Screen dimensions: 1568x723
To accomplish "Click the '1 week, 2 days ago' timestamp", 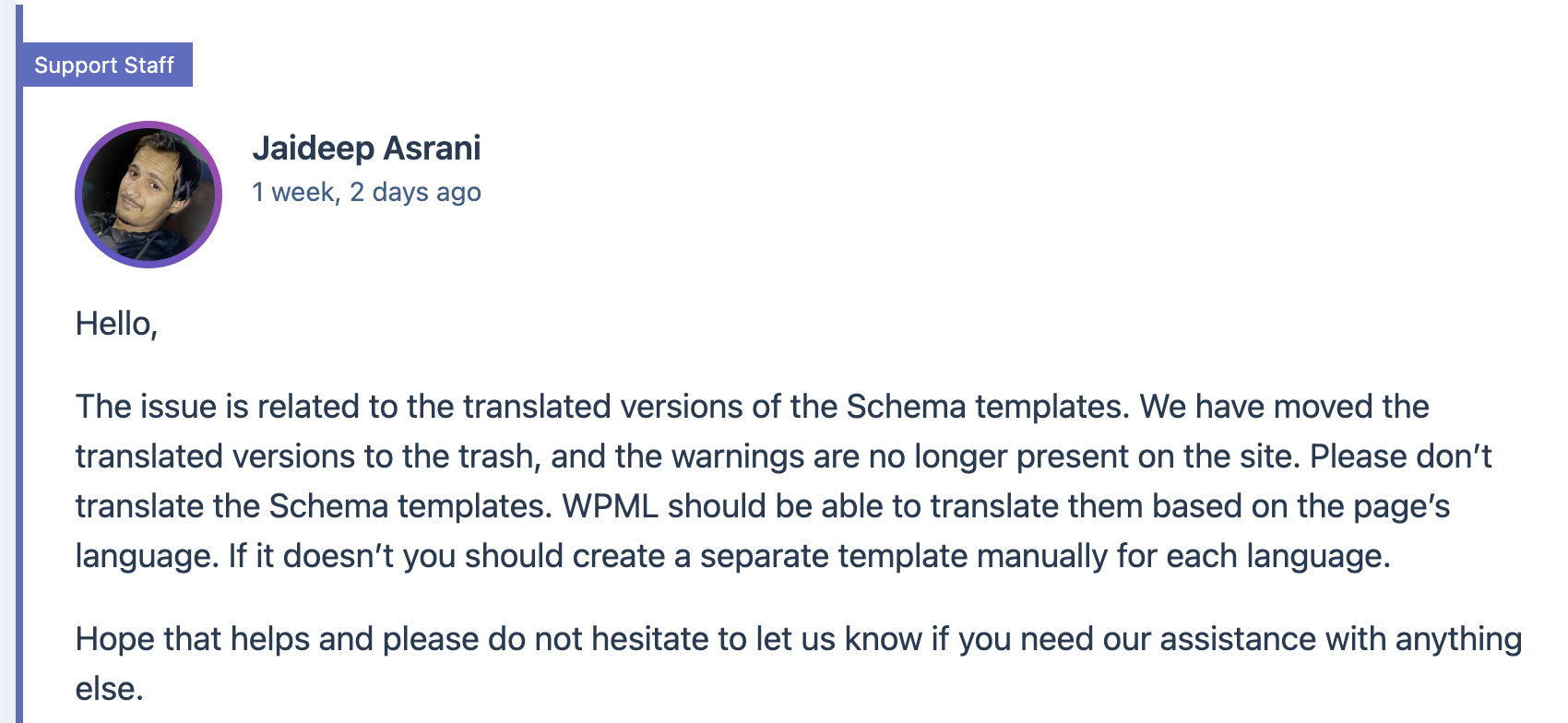I will 366,192.
